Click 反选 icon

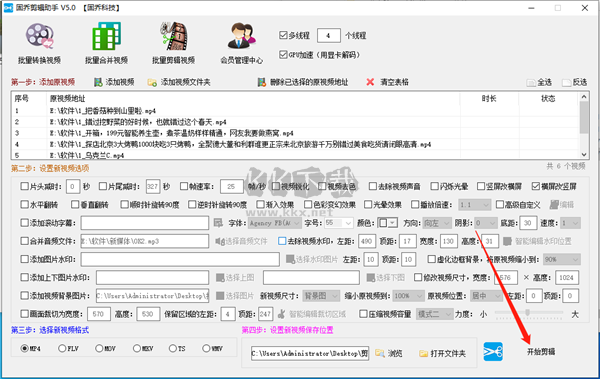[566, 83]
